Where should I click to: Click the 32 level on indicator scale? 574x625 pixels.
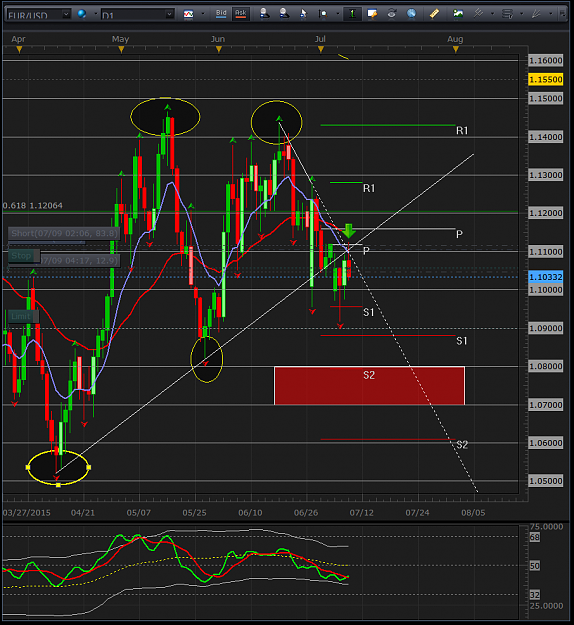point(535,595)
